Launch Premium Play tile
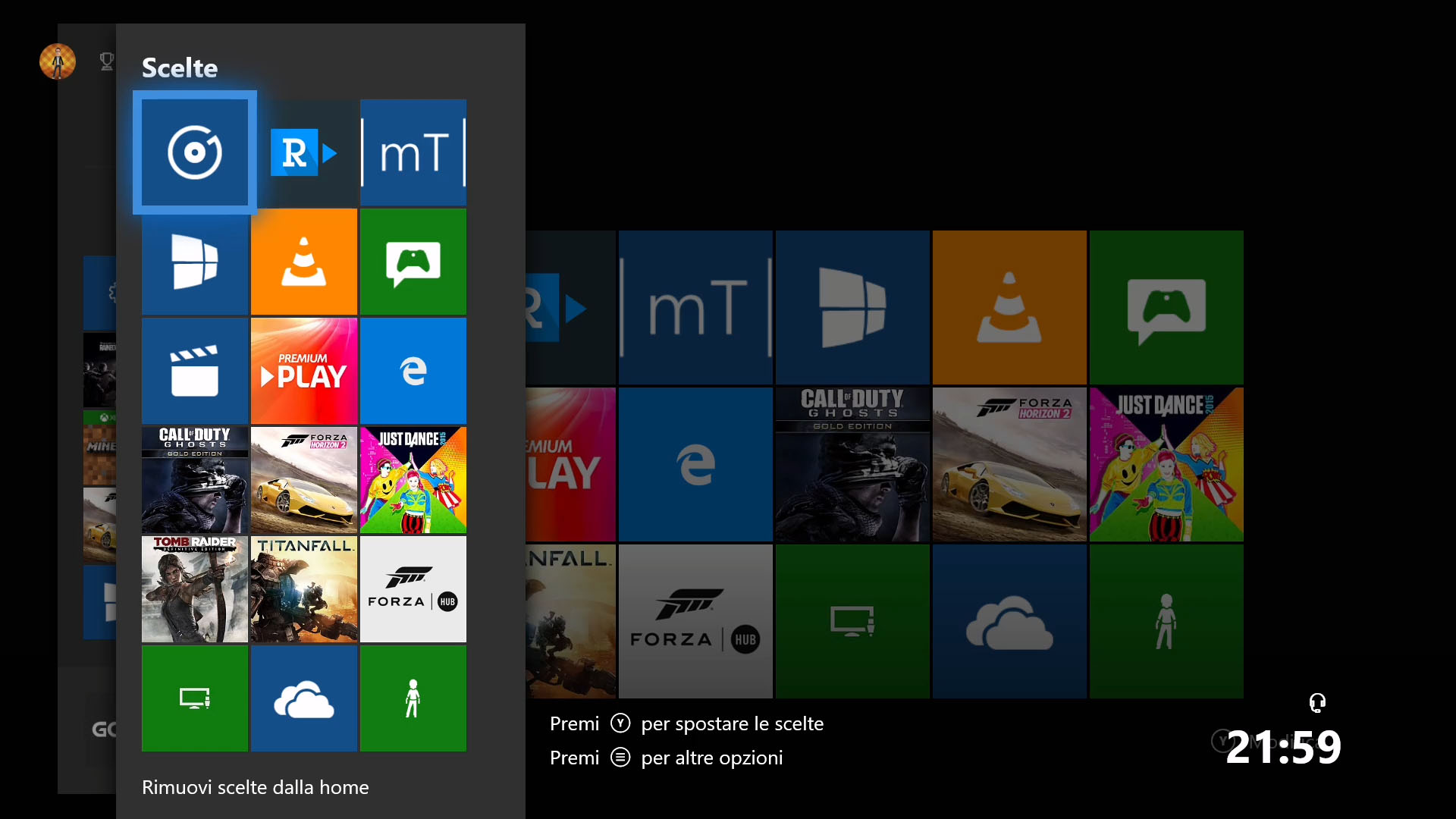The width and height of the screenshot is (1456, 819). [304, 371]
